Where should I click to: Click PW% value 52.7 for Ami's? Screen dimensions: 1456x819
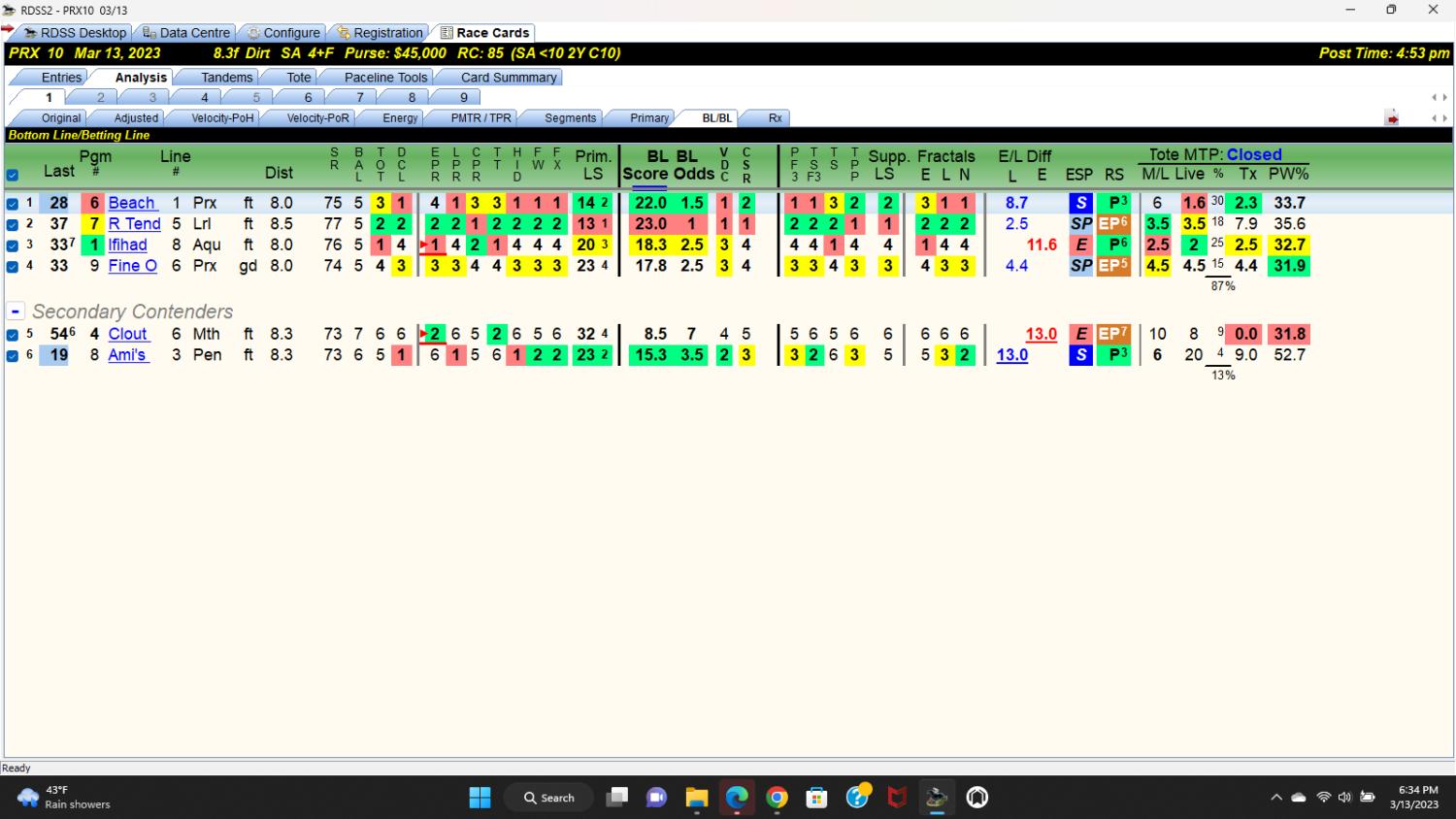pyautogui.click(x=1289, y=355)
